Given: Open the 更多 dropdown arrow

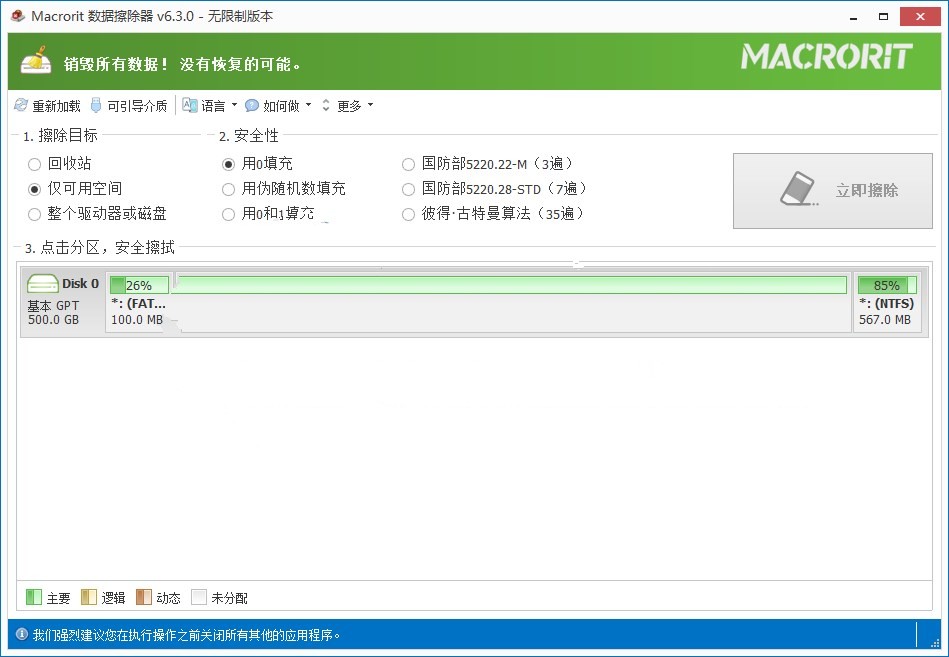Looking at the screenshot, I should pos(370,105).
